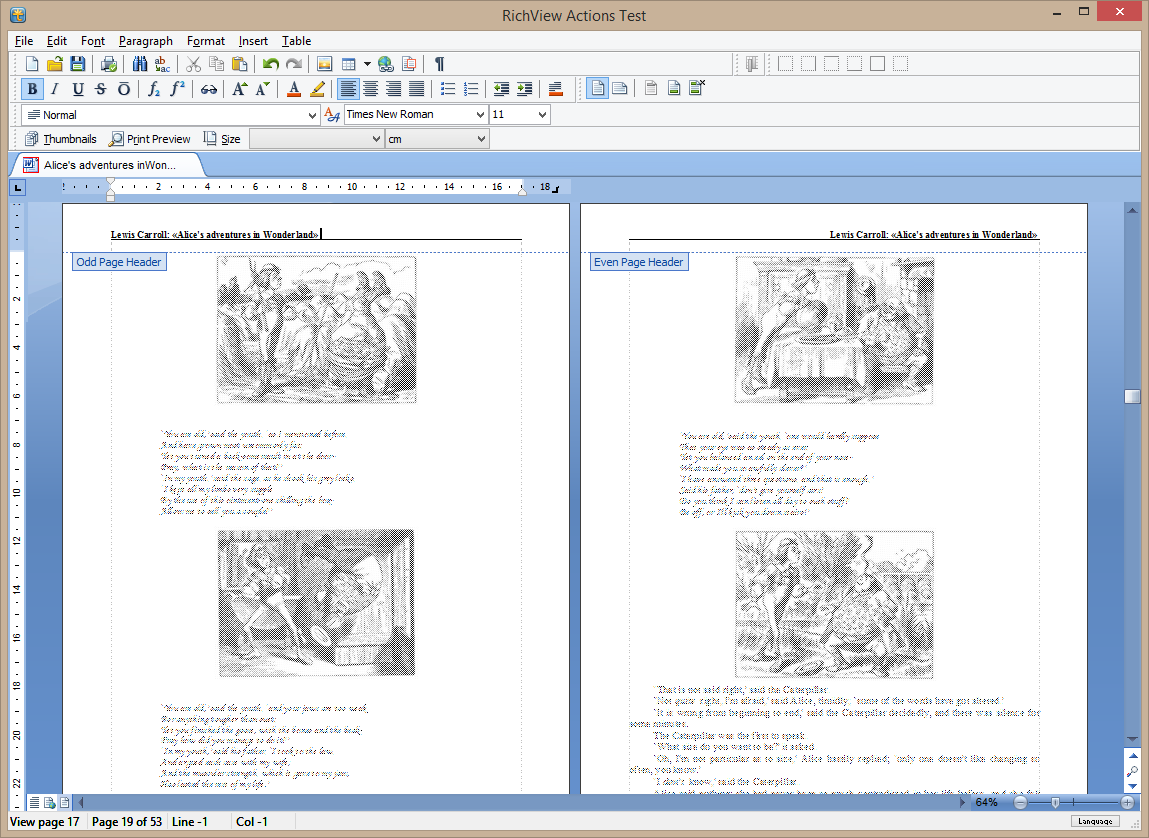
Task: Apply subscript formatting
Action: 154,89
